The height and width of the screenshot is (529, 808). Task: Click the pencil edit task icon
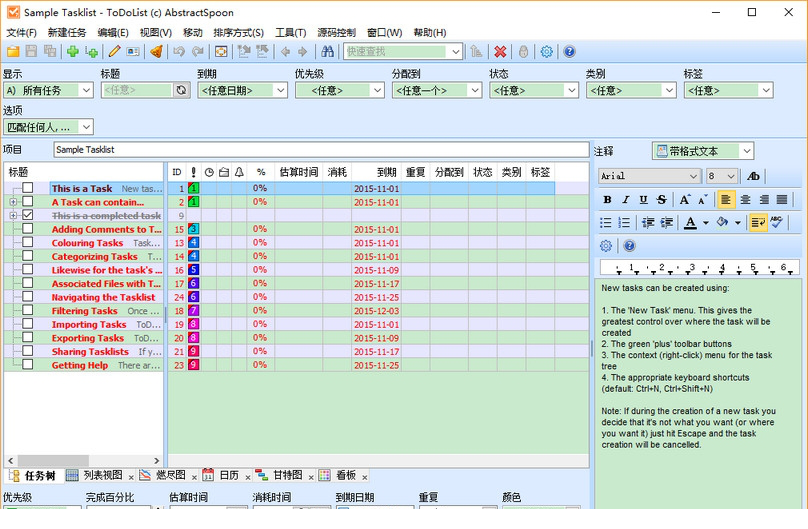click(114, 52)
